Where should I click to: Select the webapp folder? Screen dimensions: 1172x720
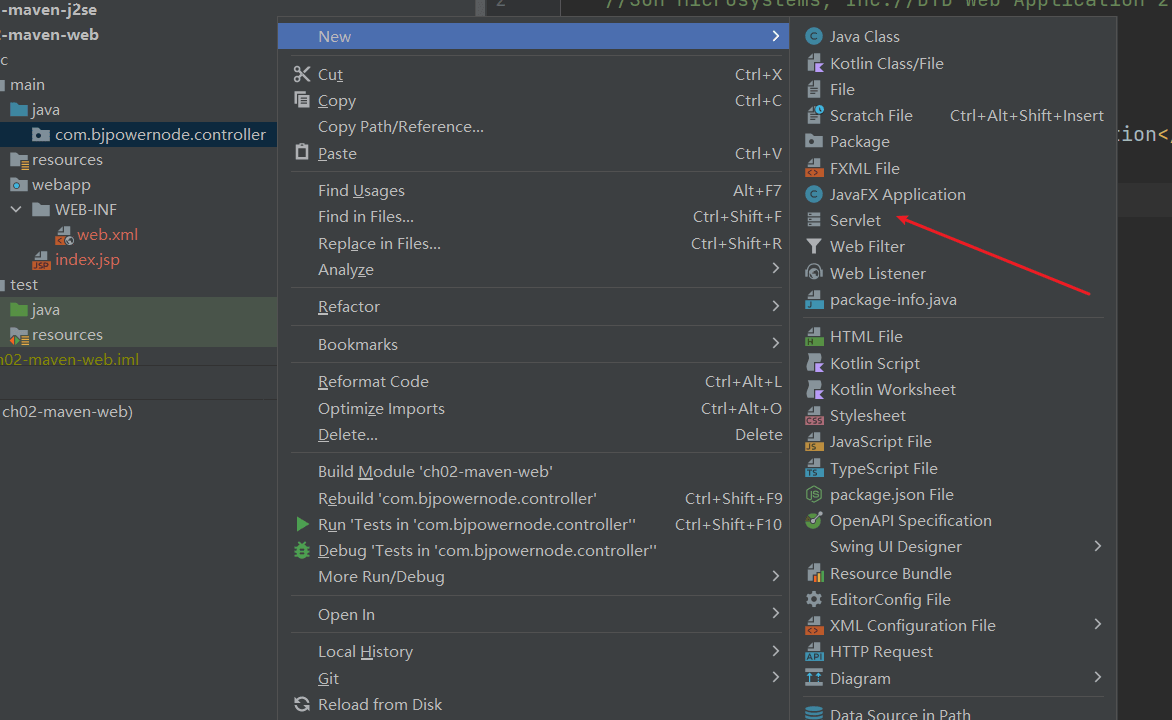[61, 185]
